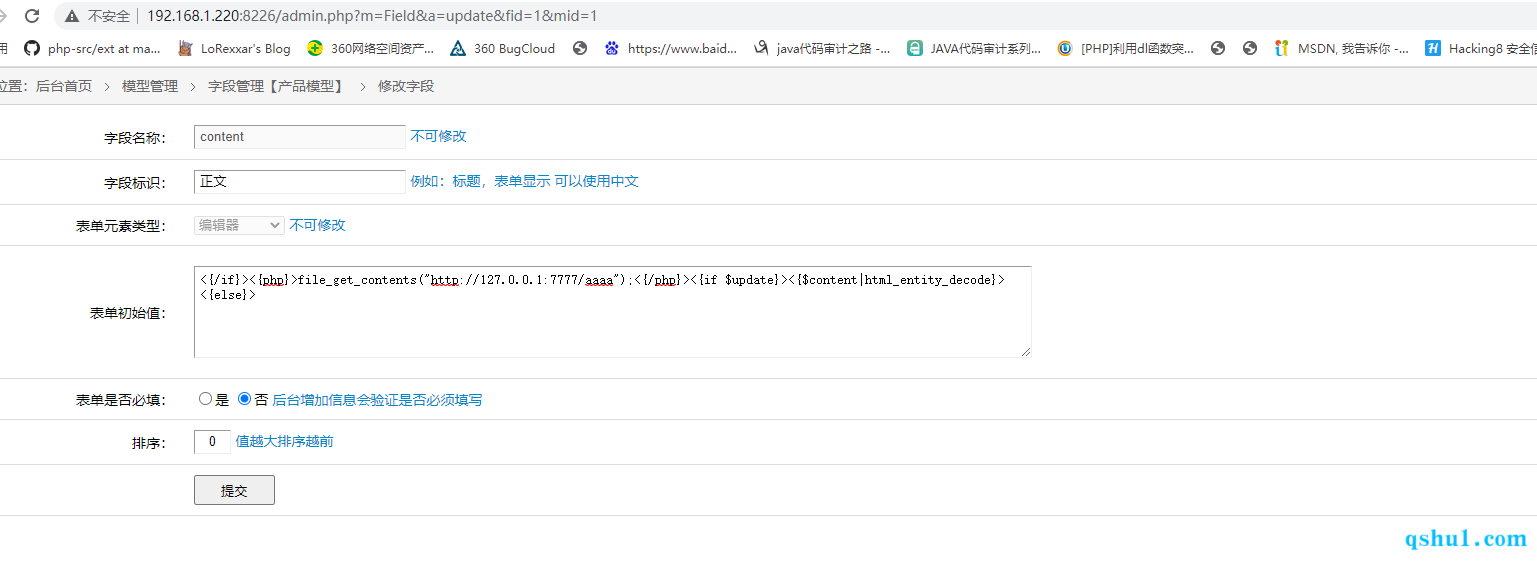Click the 不可修改 hint beside 字段名称
1537x563 pixels.
coord(438,136)
